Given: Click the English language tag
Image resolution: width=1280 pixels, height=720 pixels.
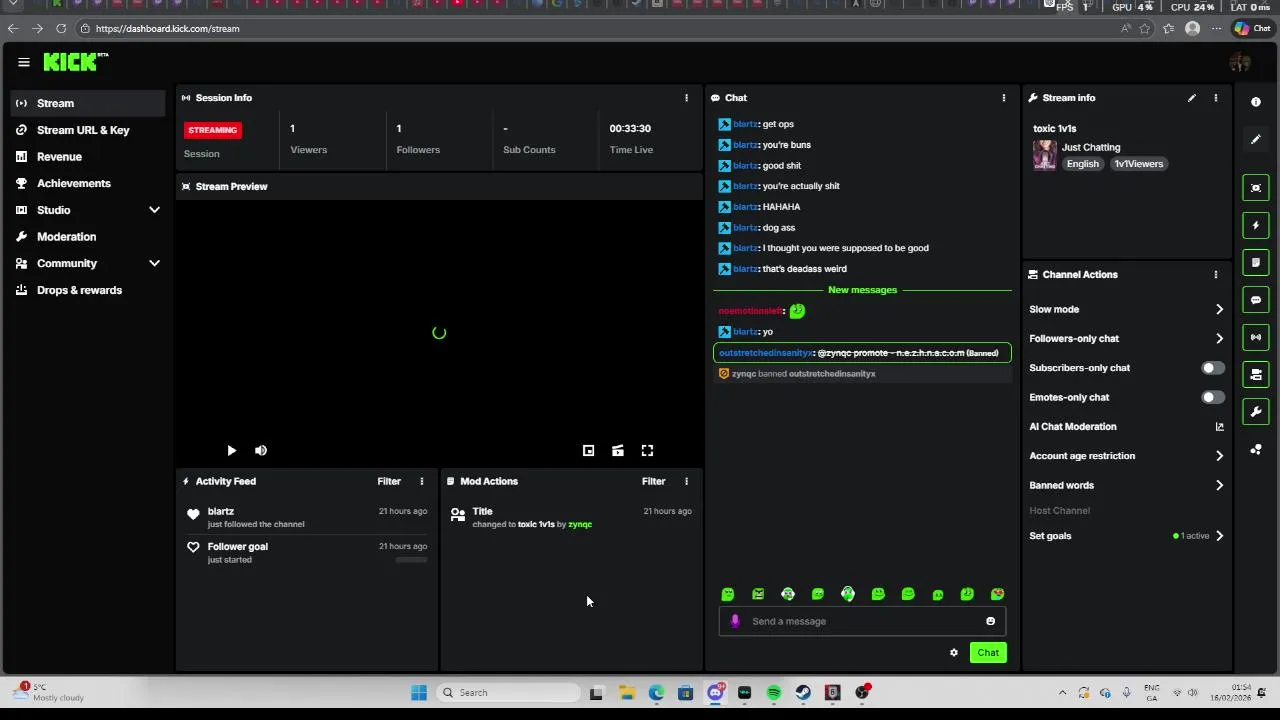Looking at the screenshot, I should (x=1082, y=164).
